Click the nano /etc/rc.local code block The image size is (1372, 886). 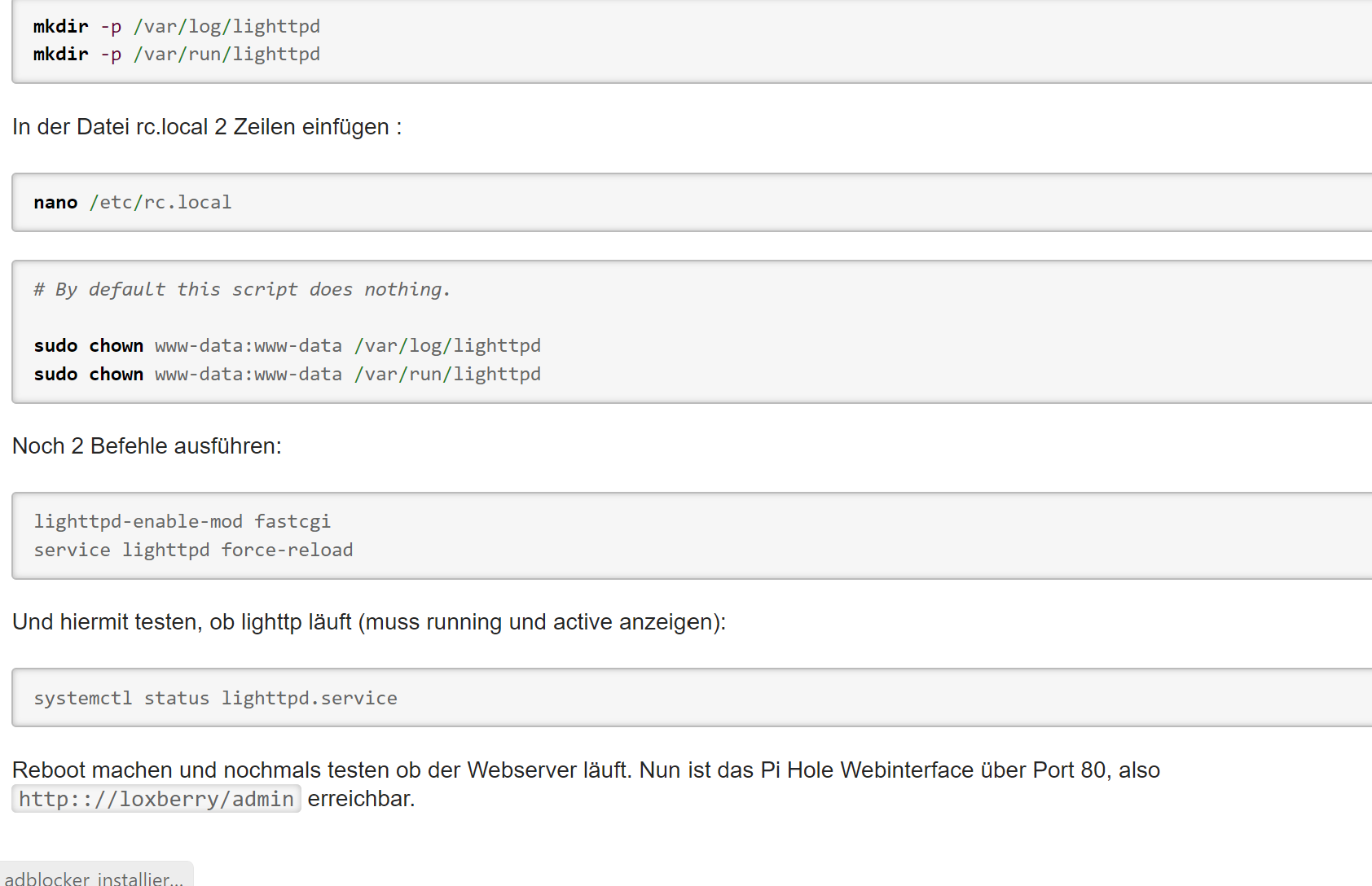pyautogui.click(x=133, y=202)
